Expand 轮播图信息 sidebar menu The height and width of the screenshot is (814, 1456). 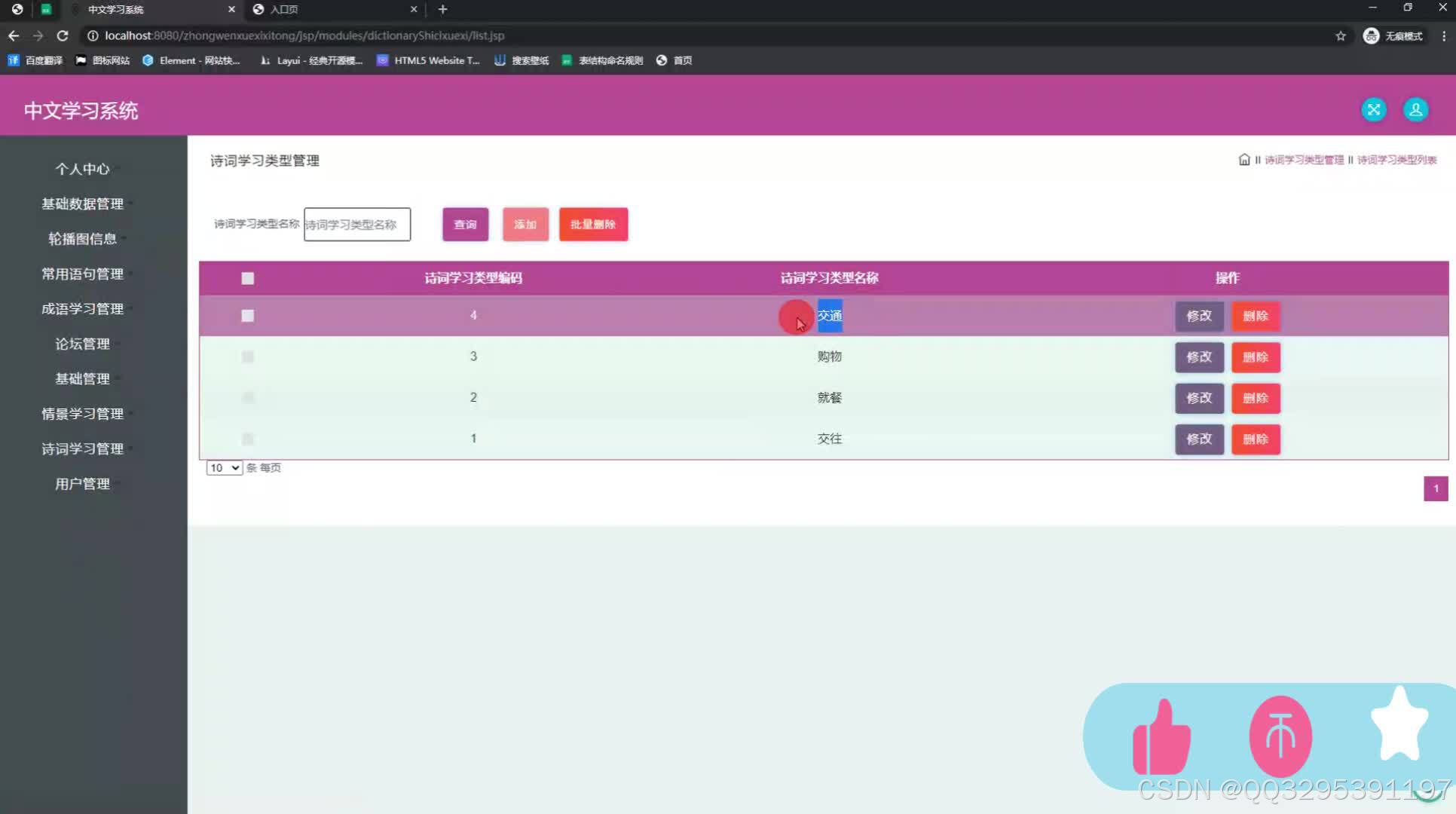82,239
